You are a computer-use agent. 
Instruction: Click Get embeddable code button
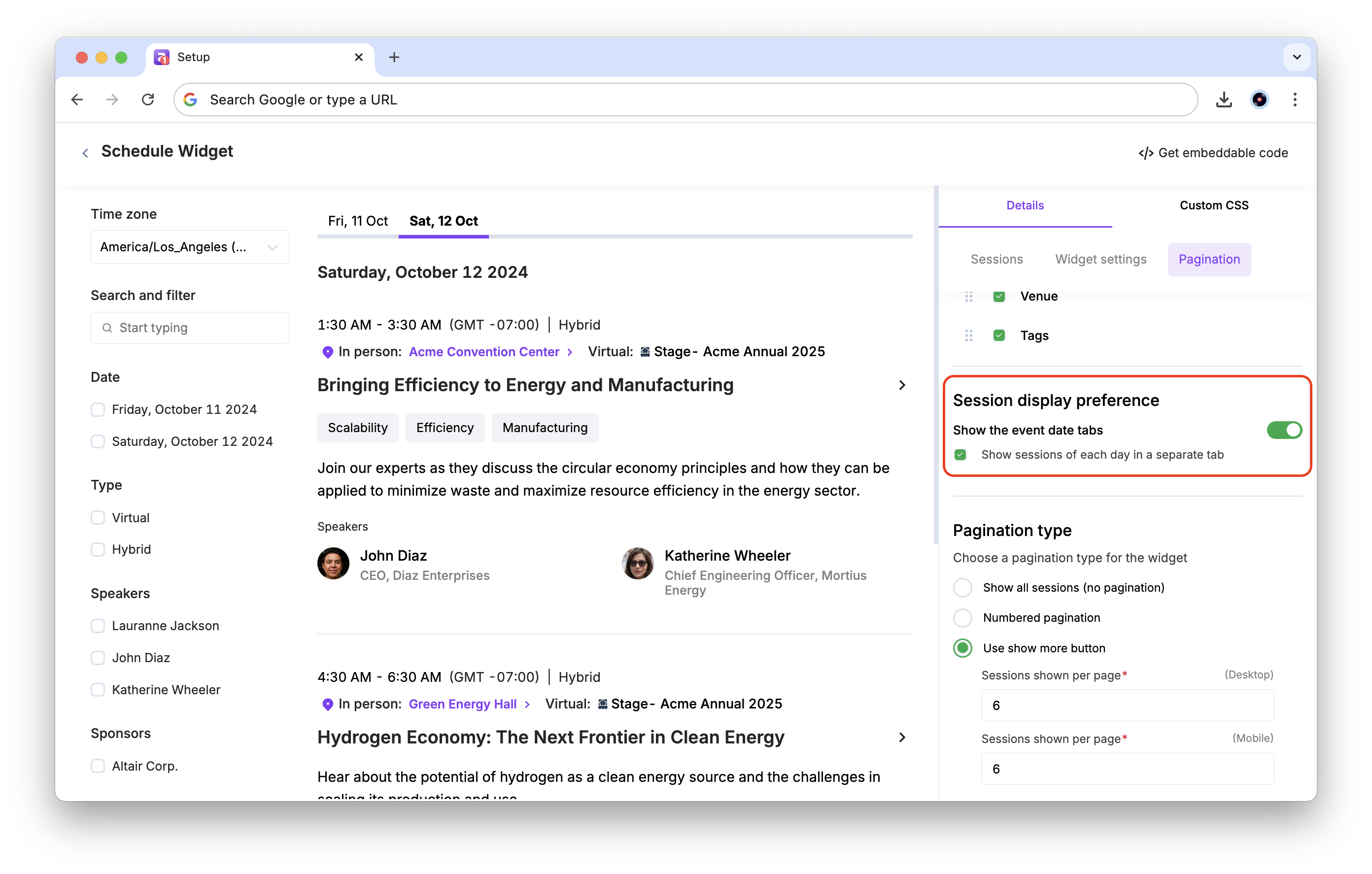[x=1213, y=153]
